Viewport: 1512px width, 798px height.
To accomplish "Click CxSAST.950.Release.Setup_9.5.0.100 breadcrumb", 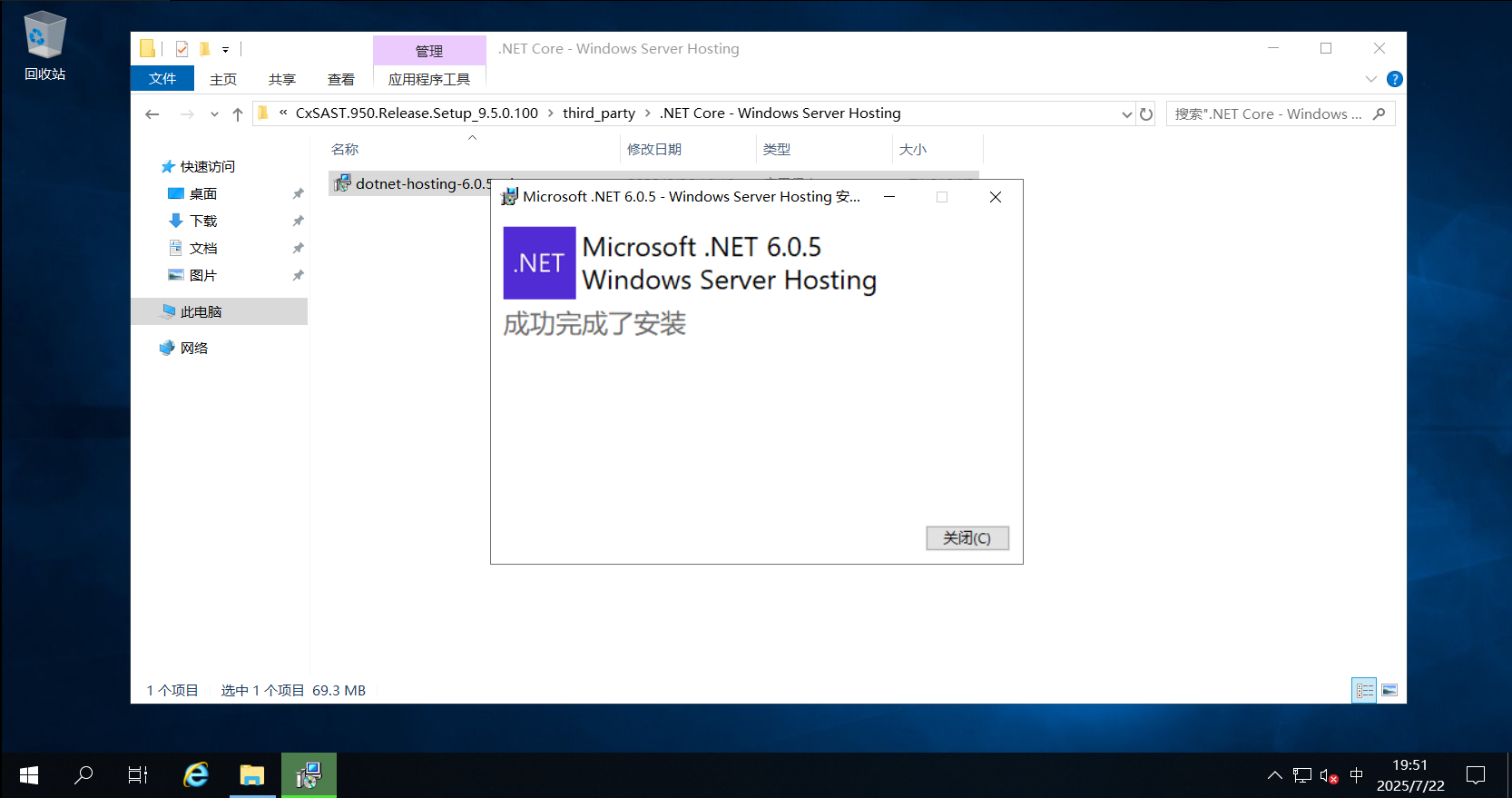I will [417, 113].
